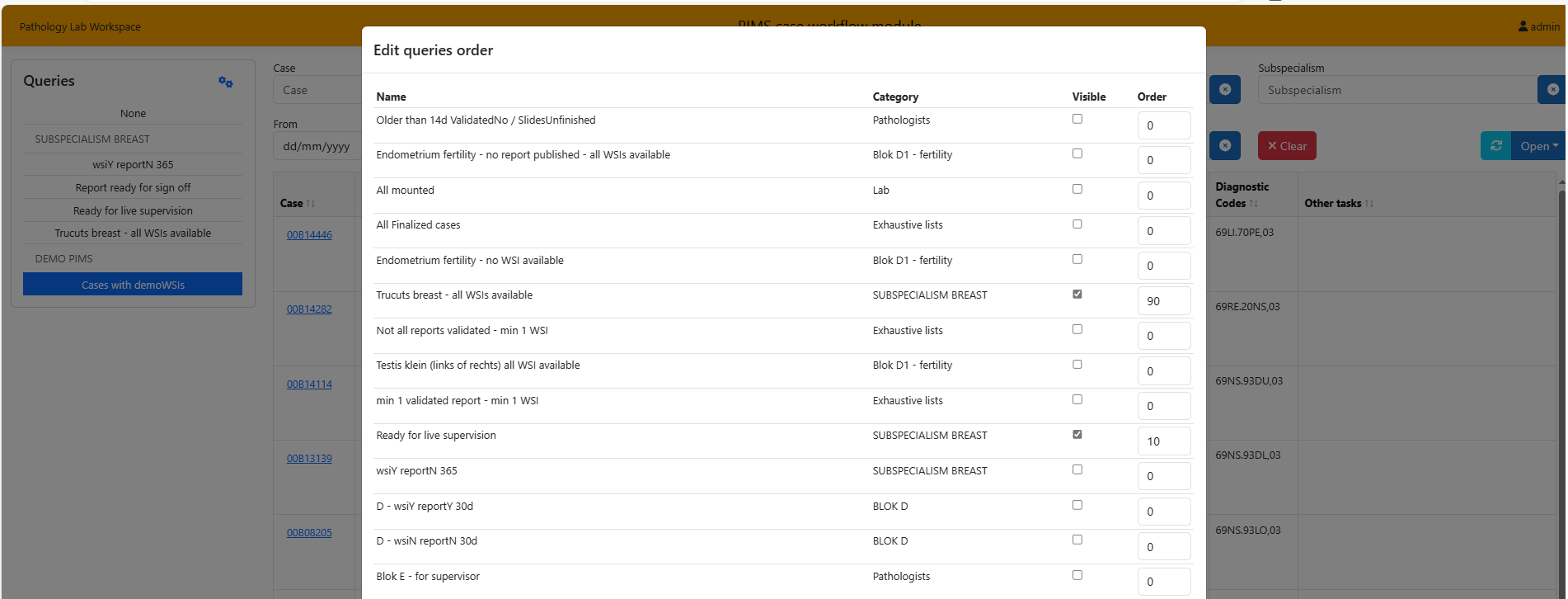
Task: Click the Subspecialism input field
Action: (x=1395, y=90)
